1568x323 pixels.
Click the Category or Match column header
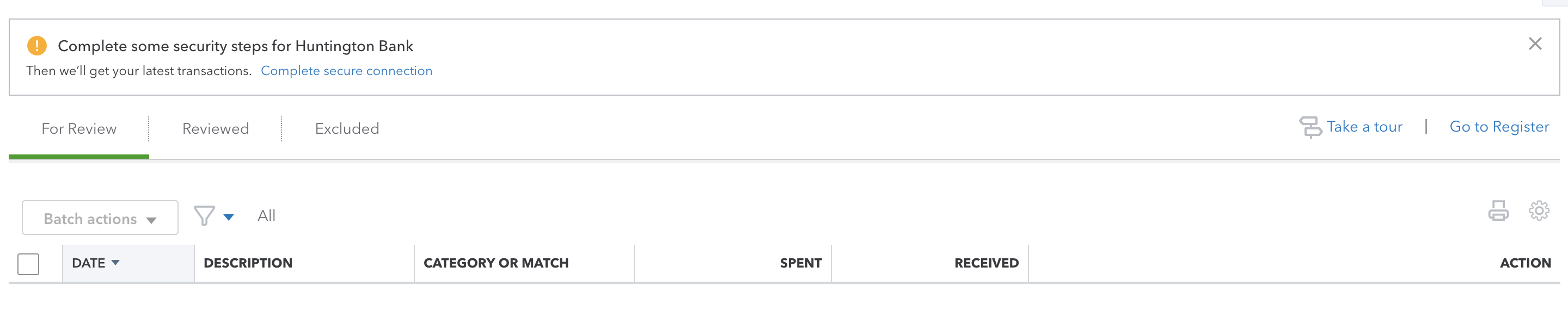pos(495,263)
